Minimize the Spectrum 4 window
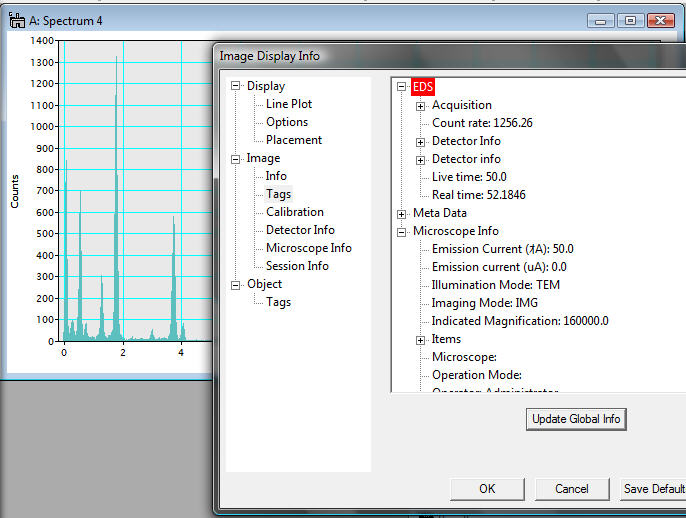Image resolution: width=686 pixels, height=518 pixels. 601,21
